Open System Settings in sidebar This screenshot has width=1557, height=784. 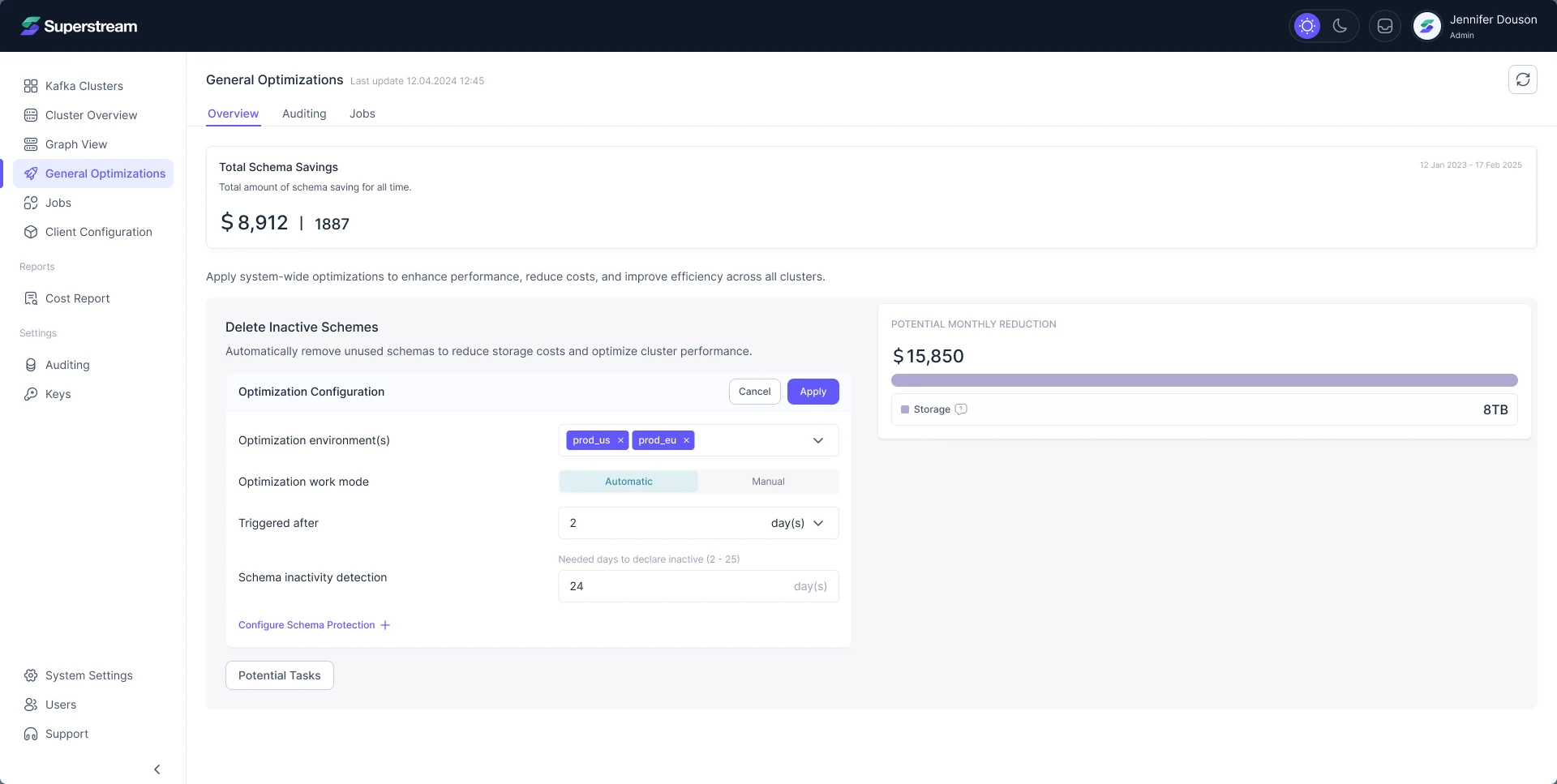pos(93,675)
